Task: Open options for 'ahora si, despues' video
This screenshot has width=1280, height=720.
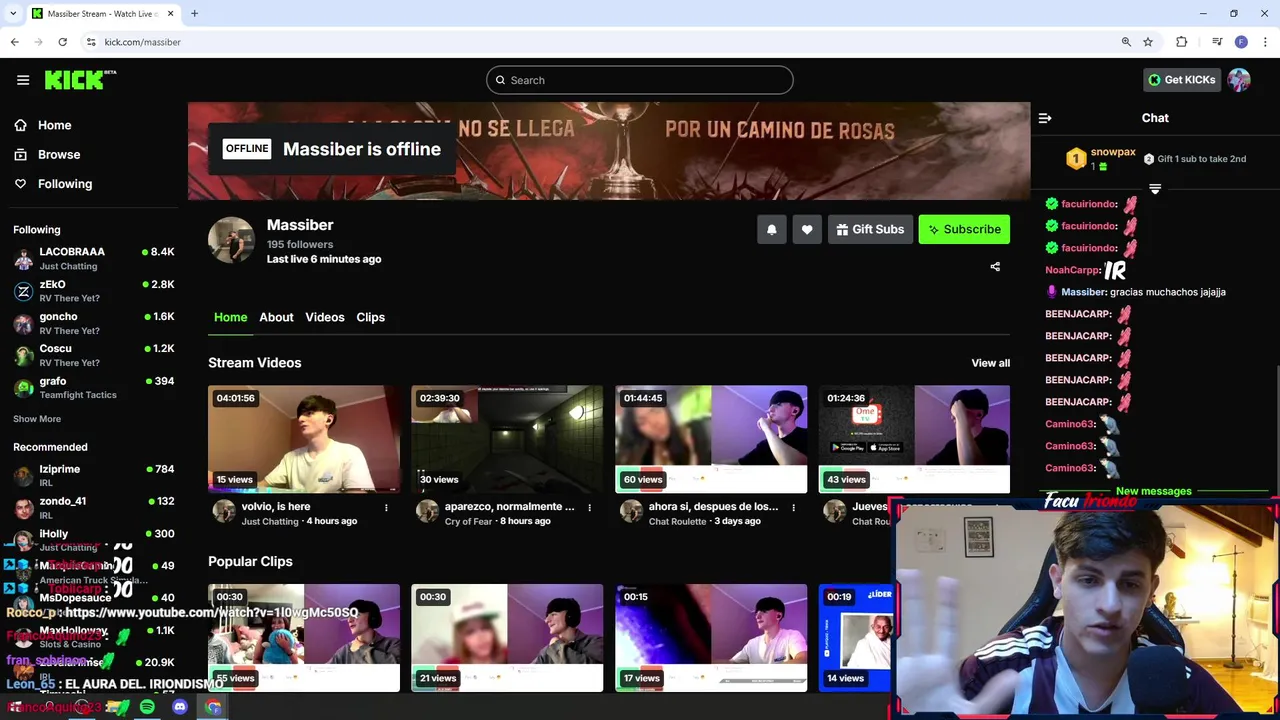Action: [x=794, y=508]
